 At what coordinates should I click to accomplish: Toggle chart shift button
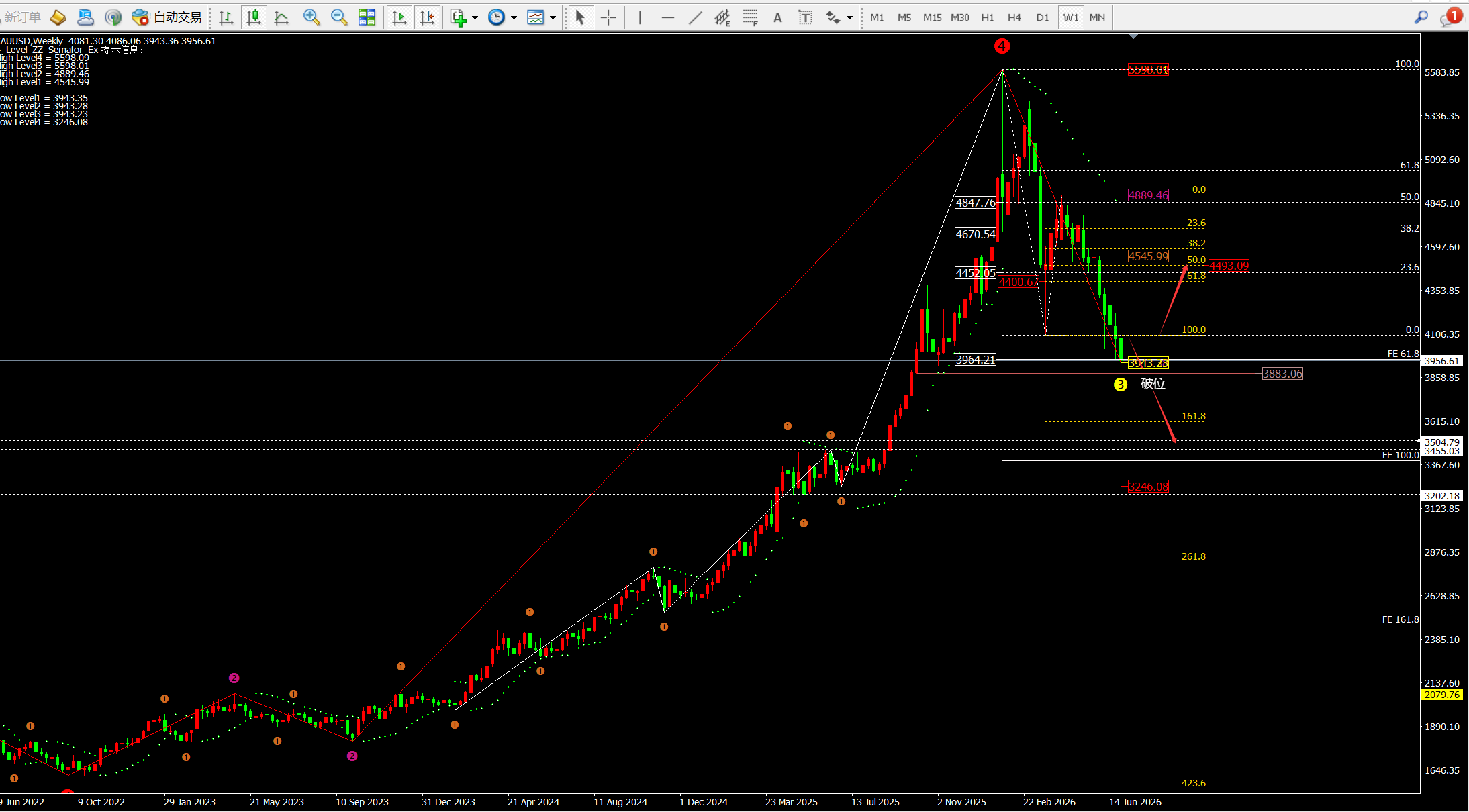pos(427,17)
